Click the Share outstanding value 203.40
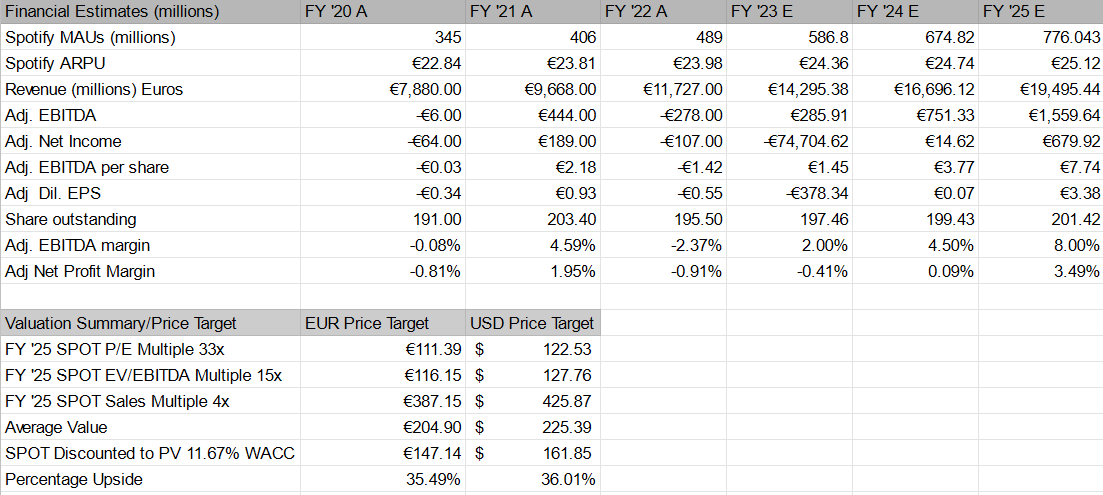Viewport: 1103px width, 495px height. click(533, 219)
